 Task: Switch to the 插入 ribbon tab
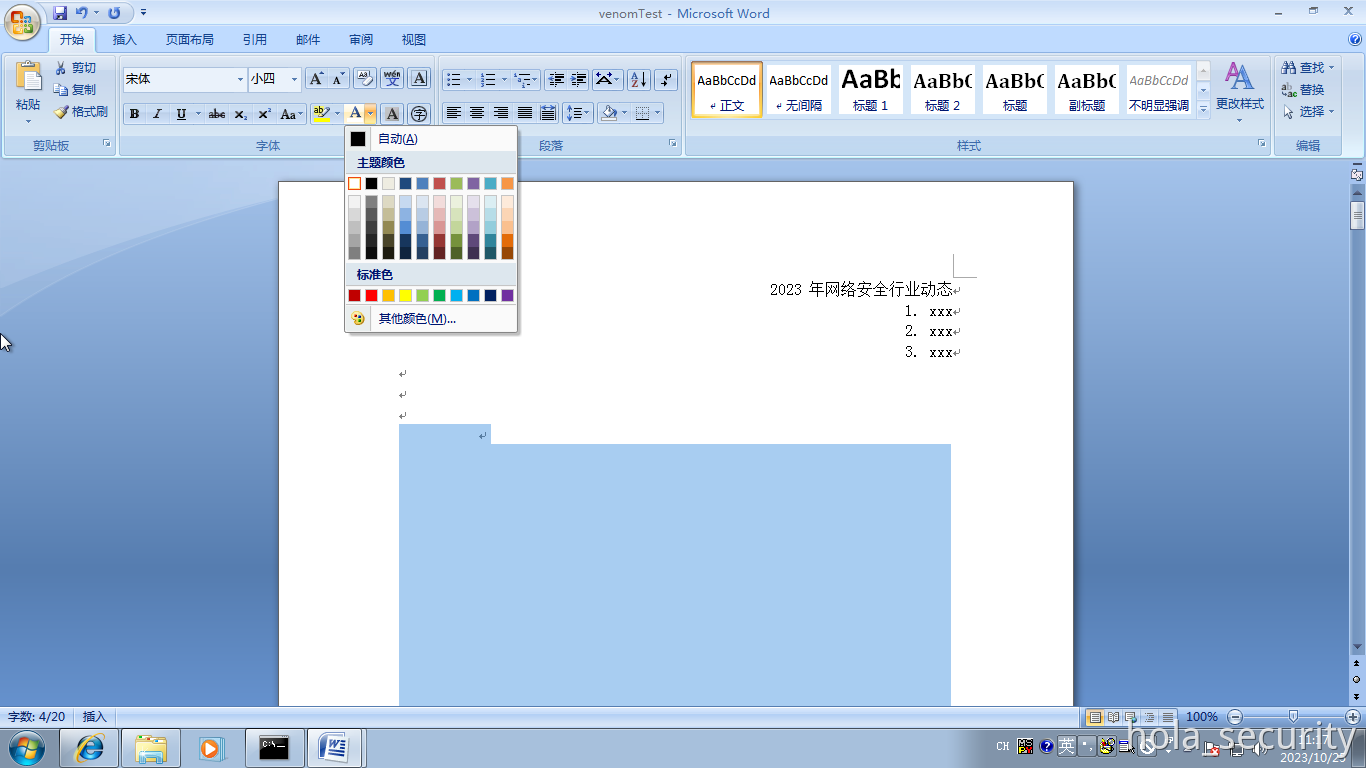point(125,39)
